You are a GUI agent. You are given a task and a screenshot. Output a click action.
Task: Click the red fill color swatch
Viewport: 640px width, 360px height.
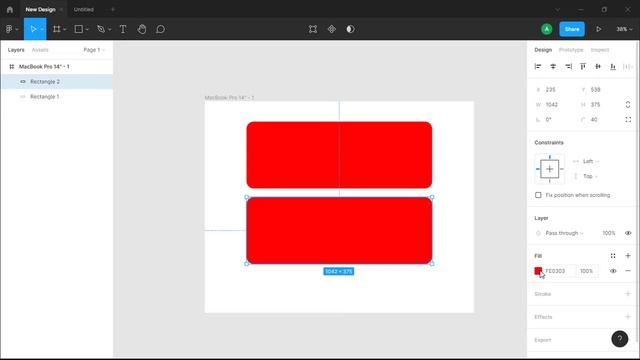tap(538, 271)
